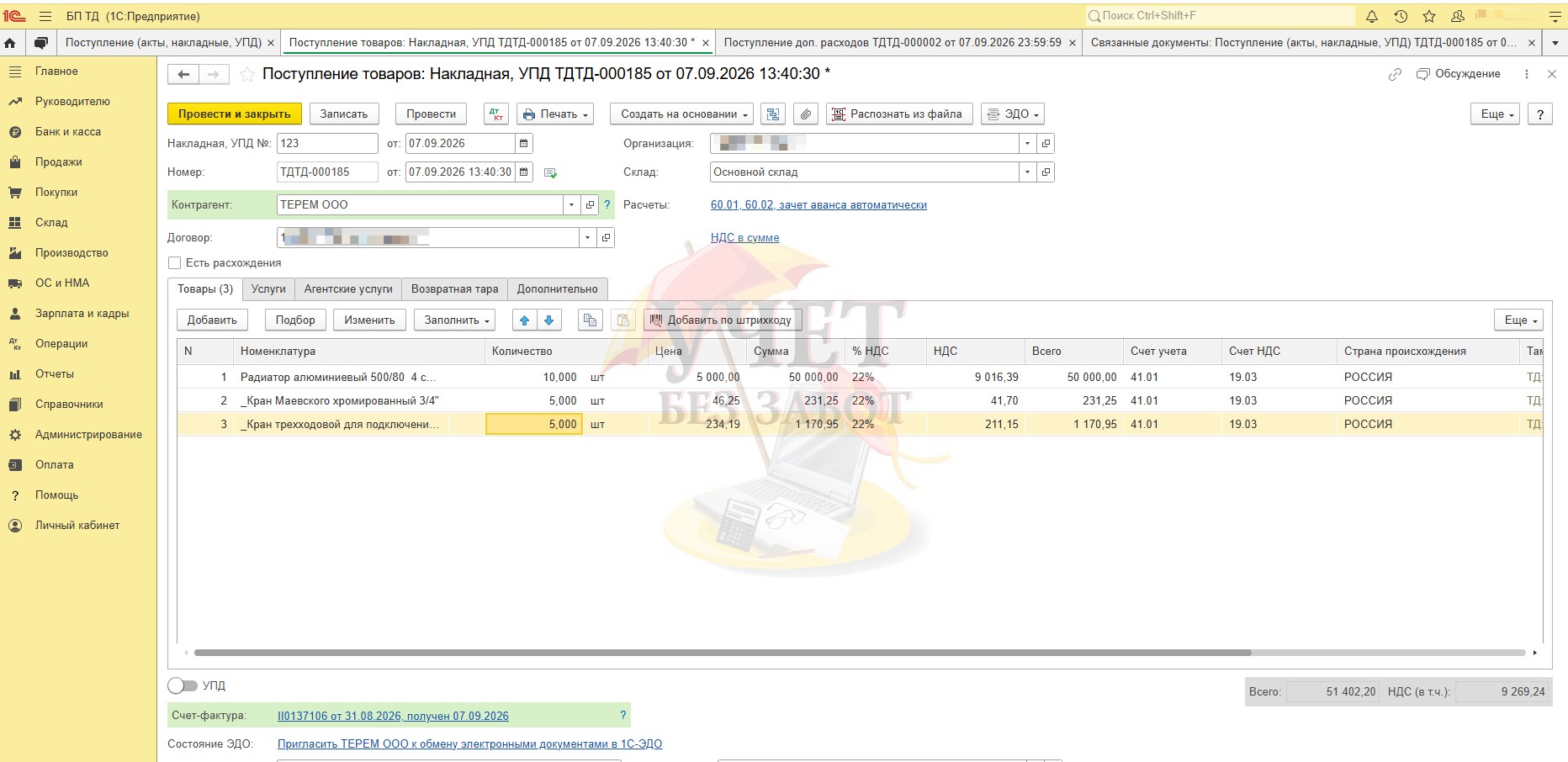Click the Записать button

point(344,114)
